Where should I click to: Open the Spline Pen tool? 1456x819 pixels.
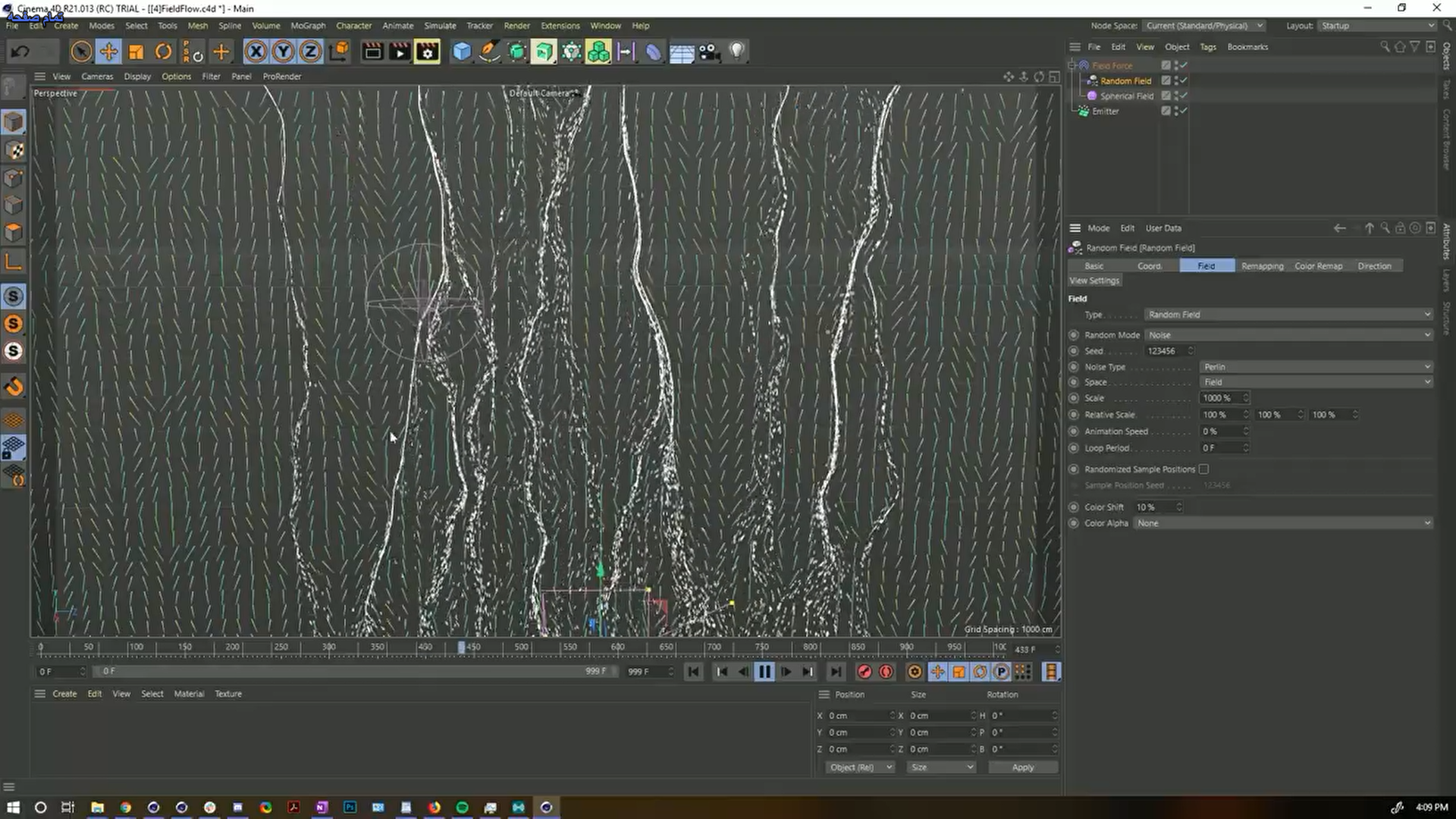489,52
